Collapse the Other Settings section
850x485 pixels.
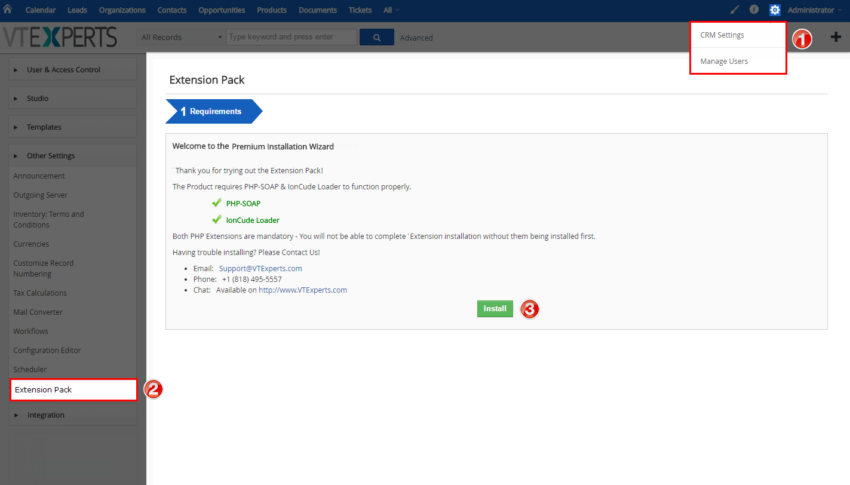pyautogui.click(x=73, y=156)
